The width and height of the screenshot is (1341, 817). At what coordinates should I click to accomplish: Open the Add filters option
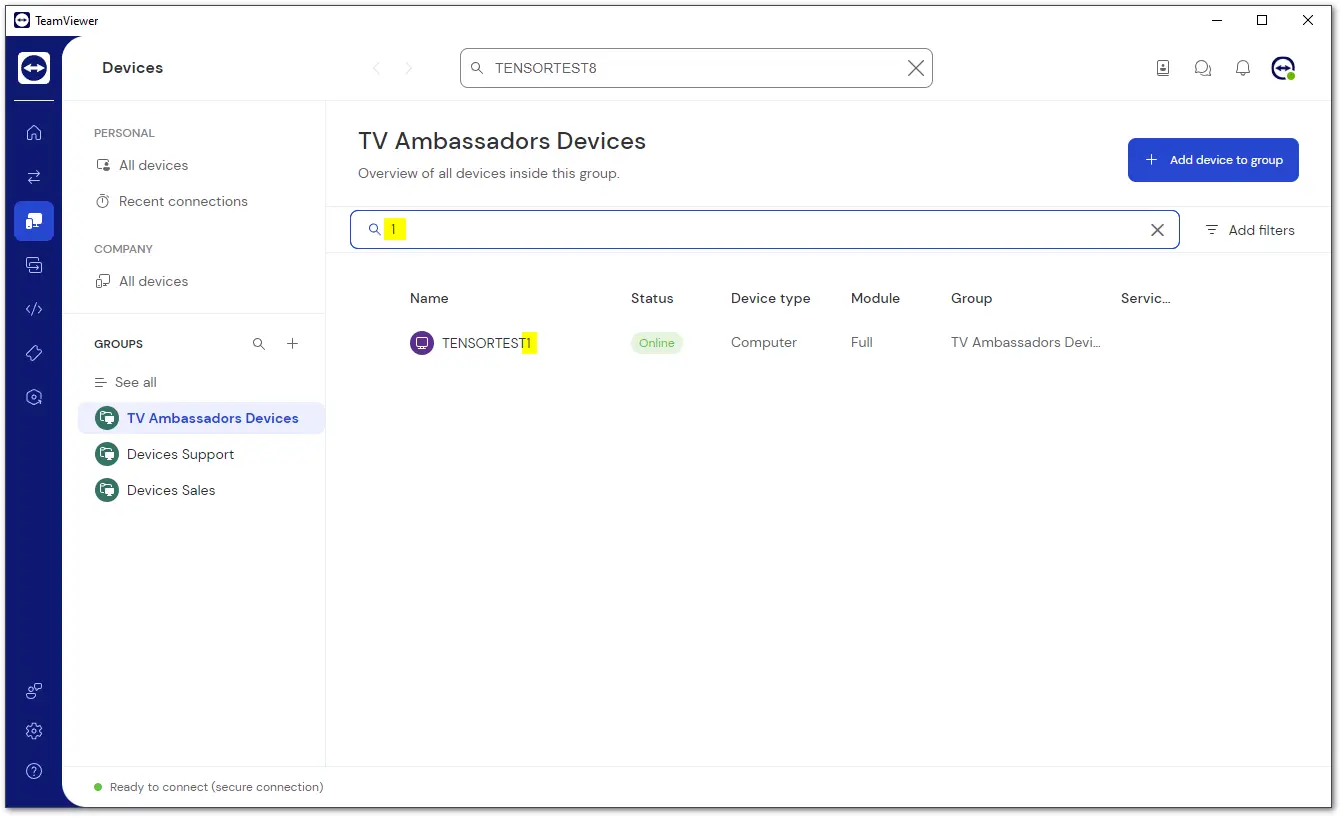click(x=1250, y=230)
